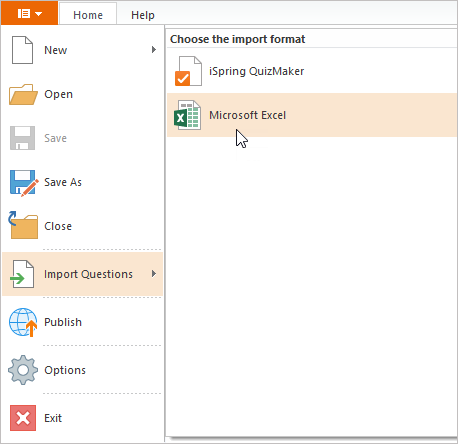Click the Microsoft Excel spreadsheet icon
This screenshot has width=458, height=444.
[x=188, y=115]
